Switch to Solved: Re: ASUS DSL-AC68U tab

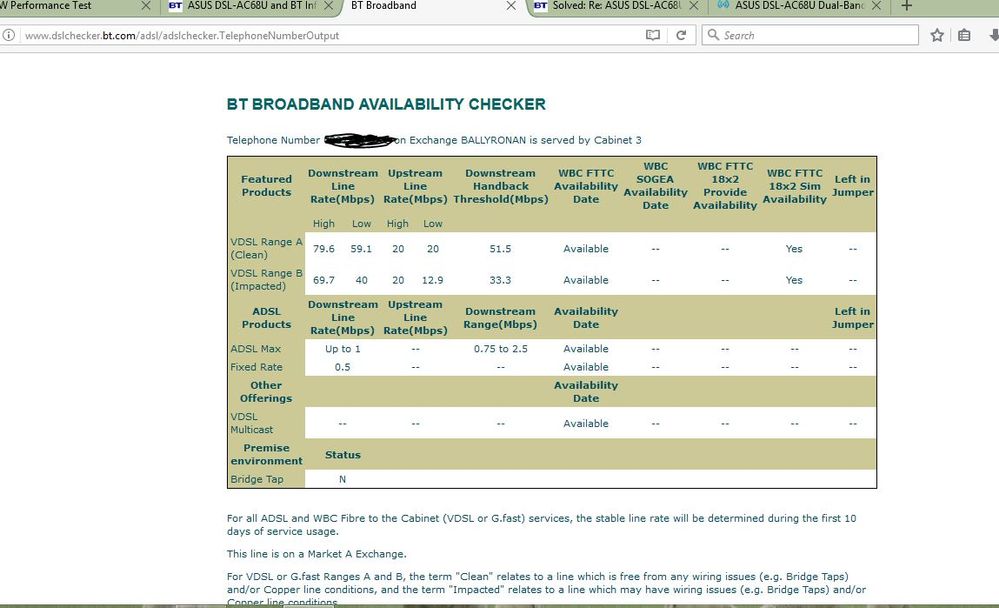point(617,6)
